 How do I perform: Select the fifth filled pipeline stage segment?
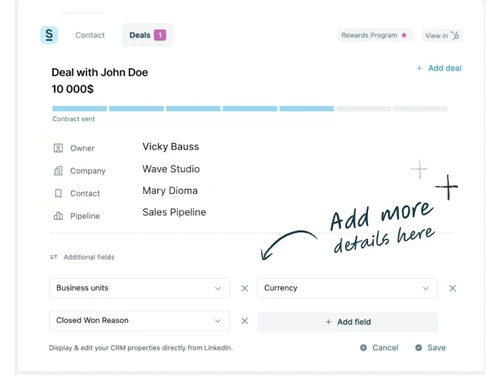coord(307,108)
